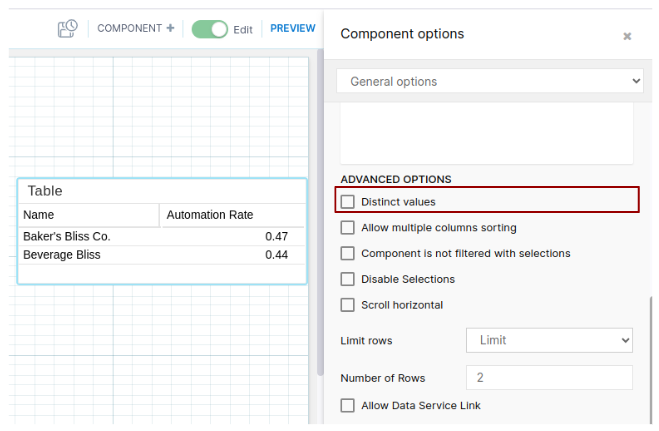
Task: Open the General options dropdown
Action: [x=489, y=82]
